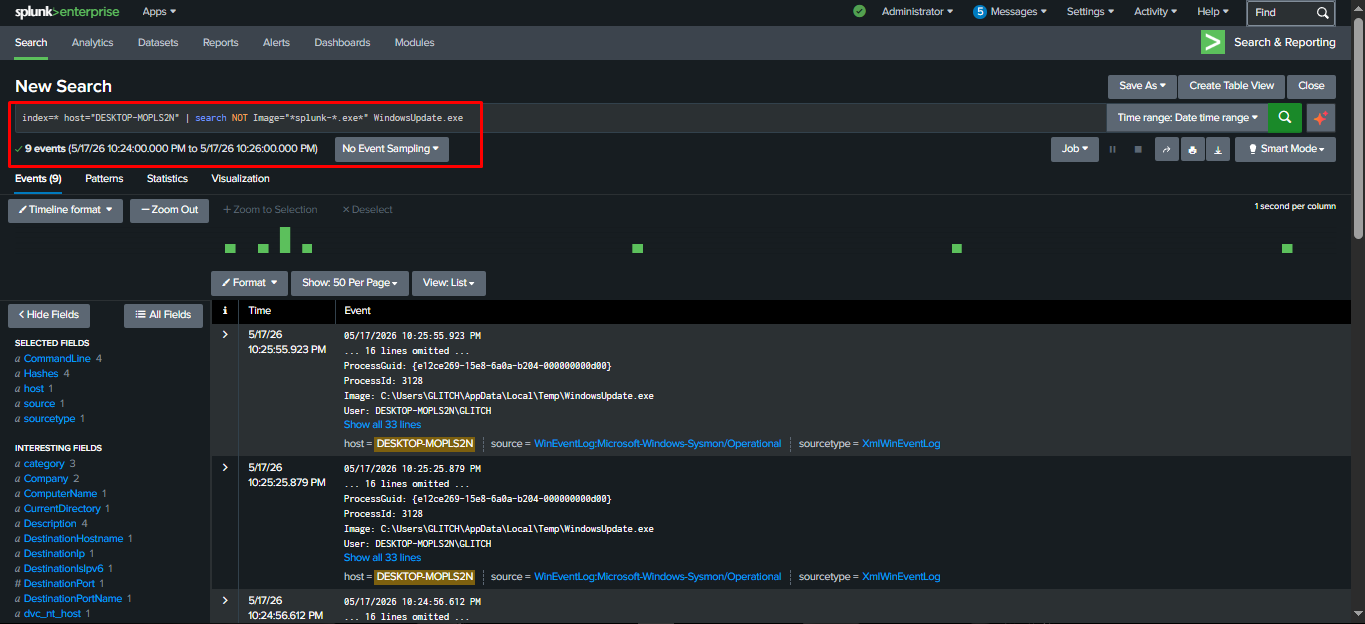Screen dimensions: 1365x624
Task: Open the AI assistant sparkle icon
Action: point(1320,117)
